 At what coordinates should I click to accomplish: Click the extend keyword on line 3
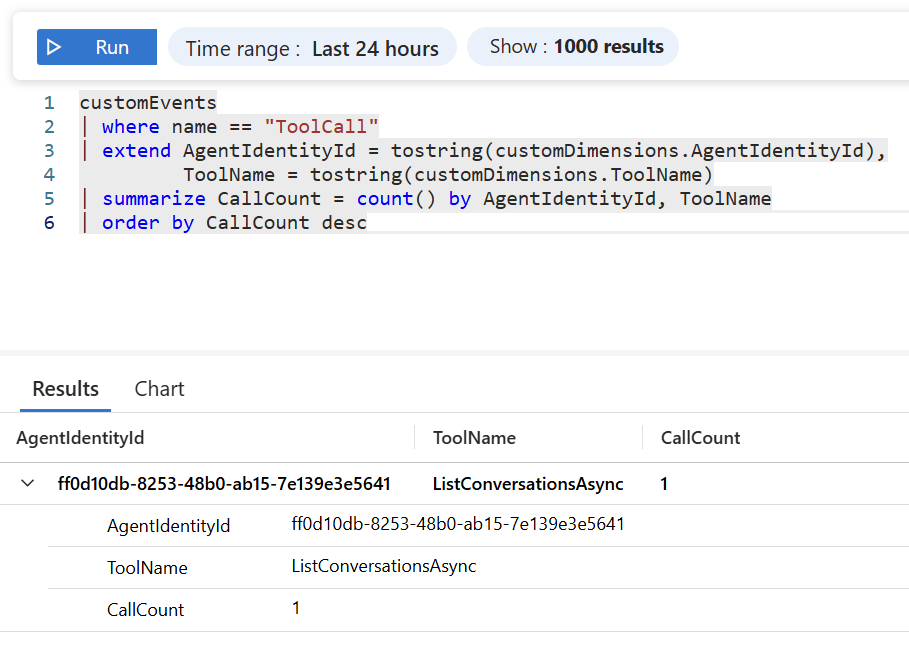136,150
